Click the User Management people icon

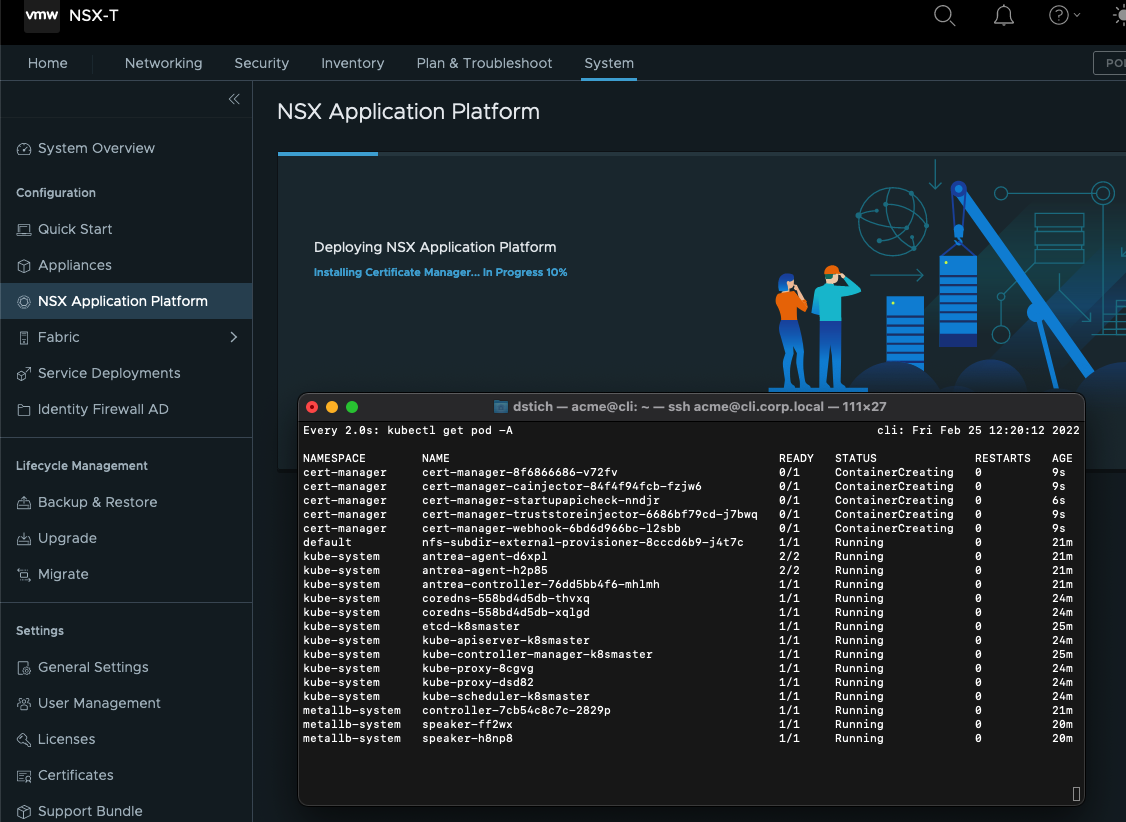[x=24, y=704]
